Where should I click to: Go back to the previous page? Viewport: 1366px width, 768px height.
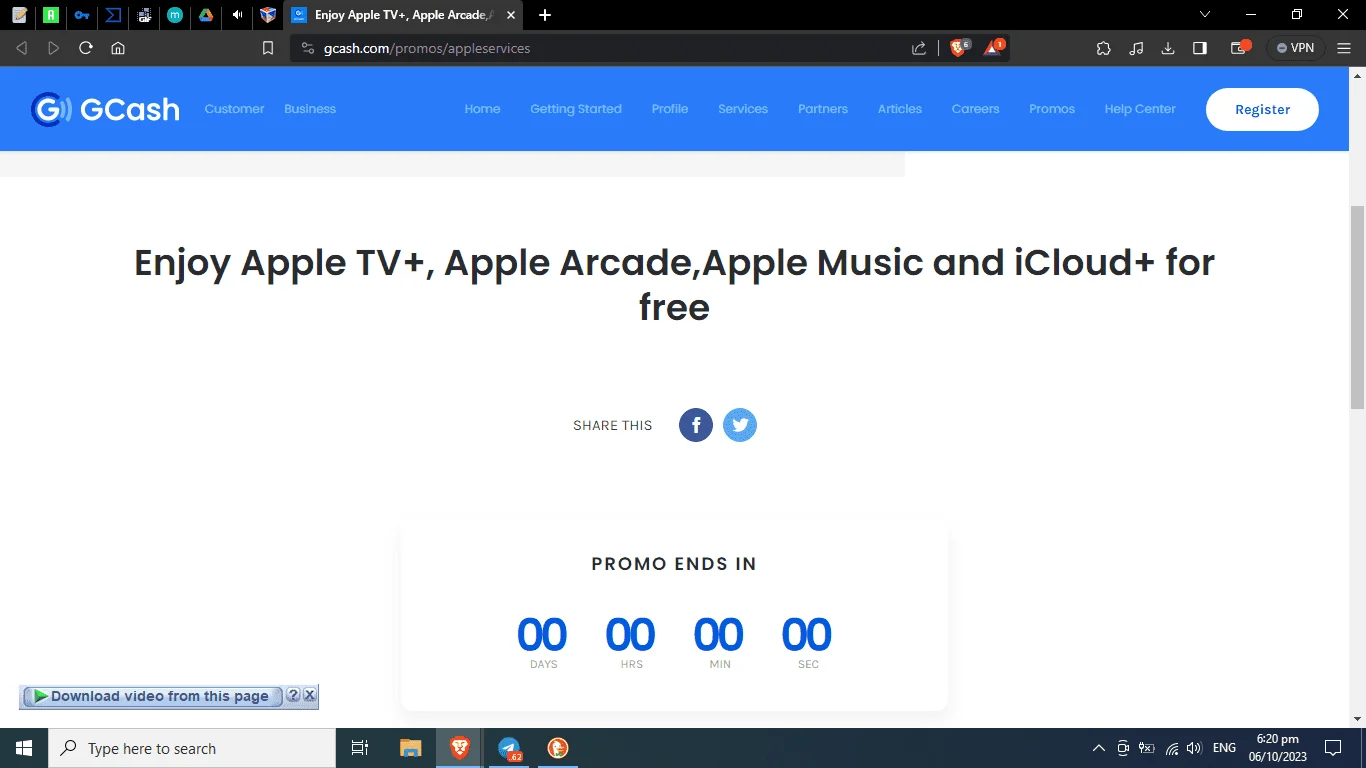tap(22, 48)
